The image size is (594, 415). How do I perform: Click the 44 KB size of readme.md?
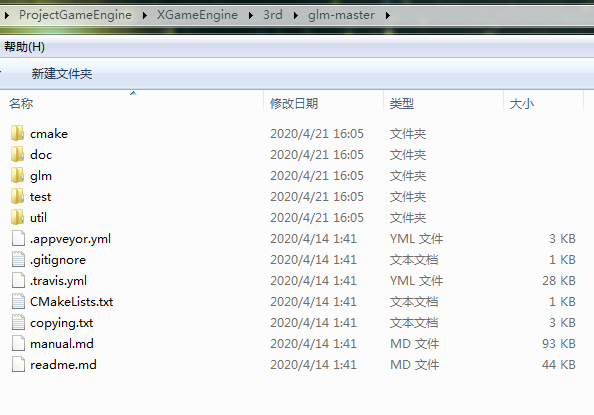pos(559,365)
